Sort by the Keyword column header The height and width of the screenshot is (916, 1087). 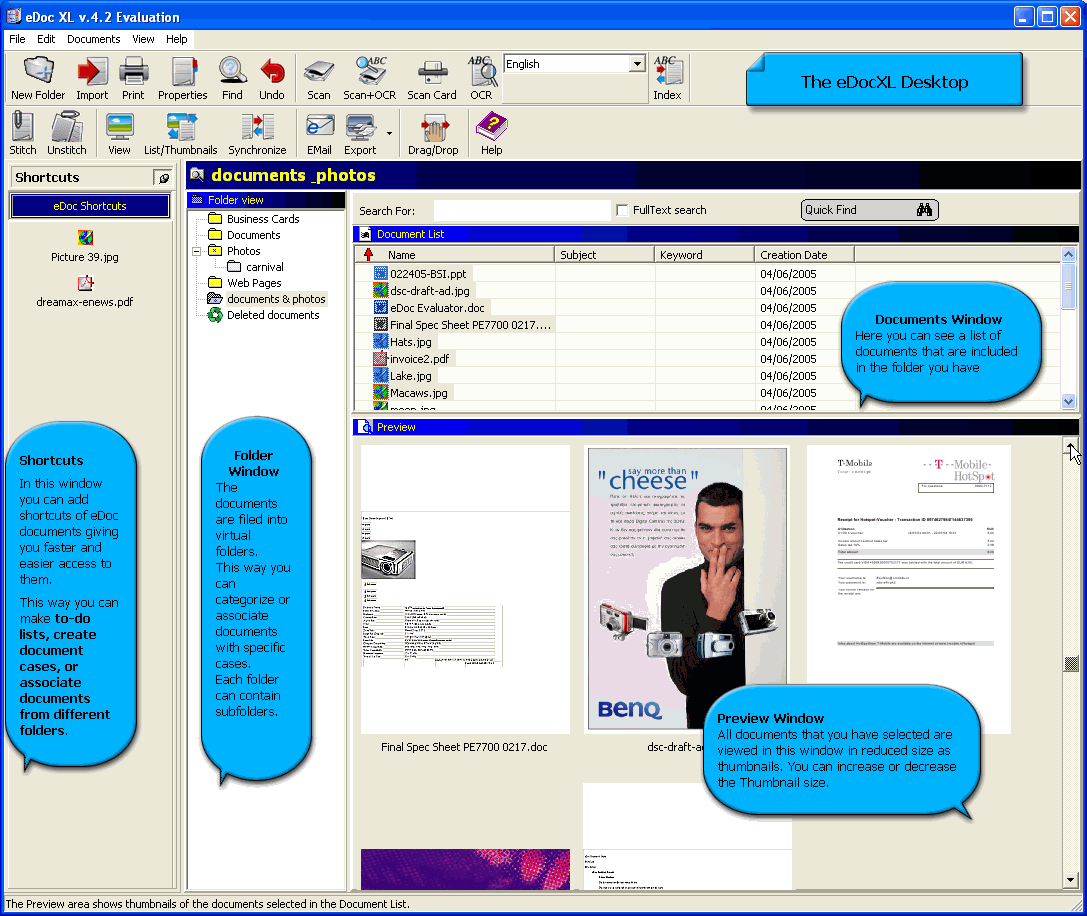704,254
